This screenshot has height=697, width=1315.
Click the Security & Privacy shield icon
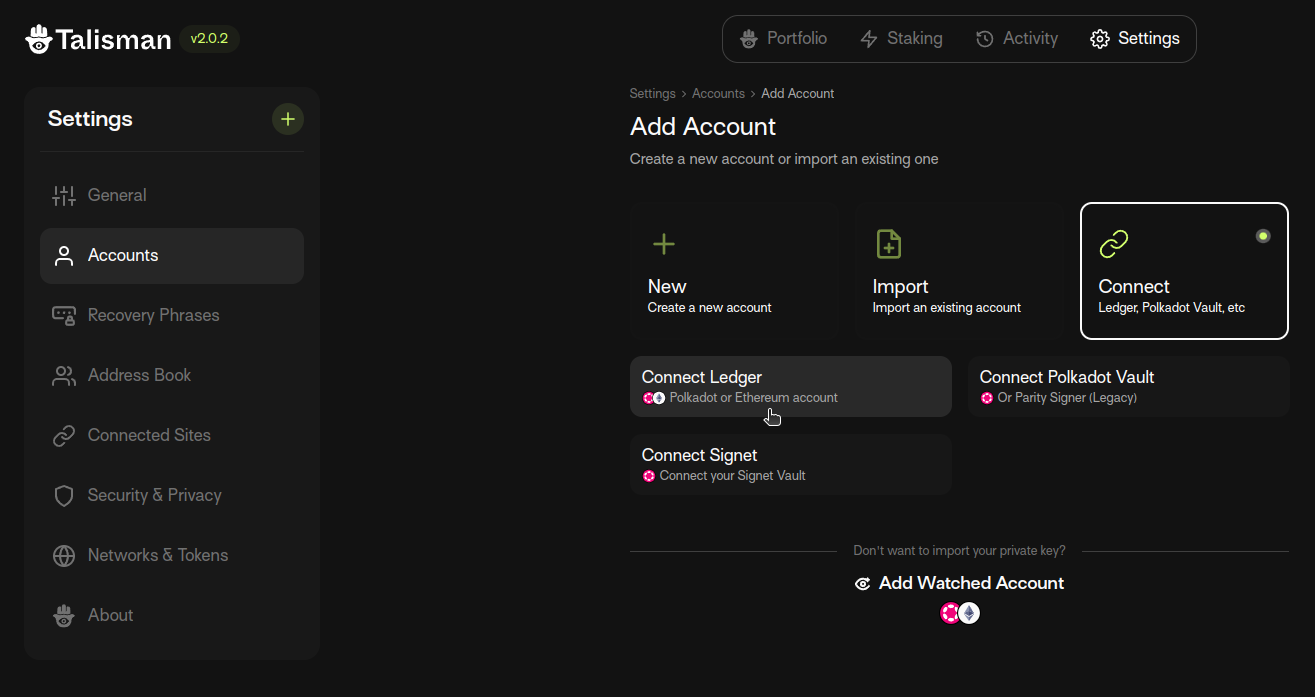tap(64, 496)
